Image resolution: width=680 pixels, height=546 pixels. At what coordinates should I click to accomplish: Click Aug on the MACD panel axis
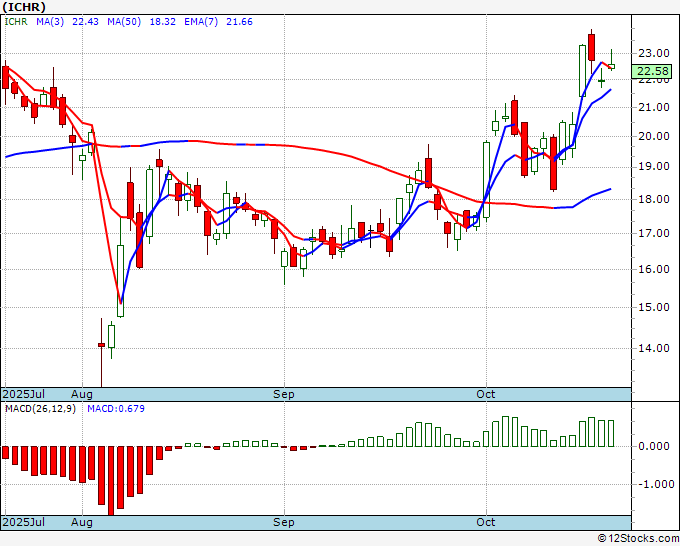[82, 523]
